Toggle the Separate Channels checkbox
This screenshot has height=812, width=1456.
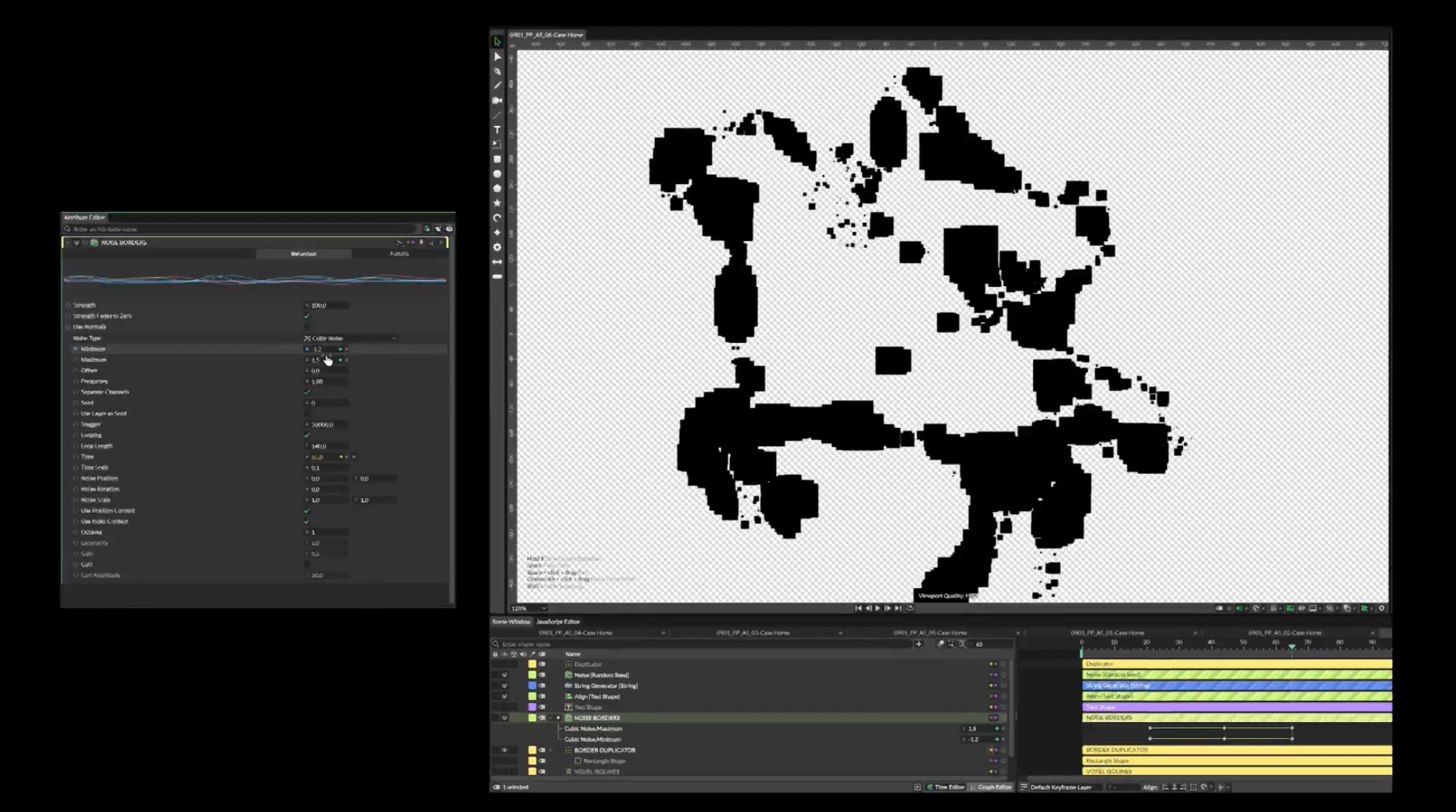point(307,392)
